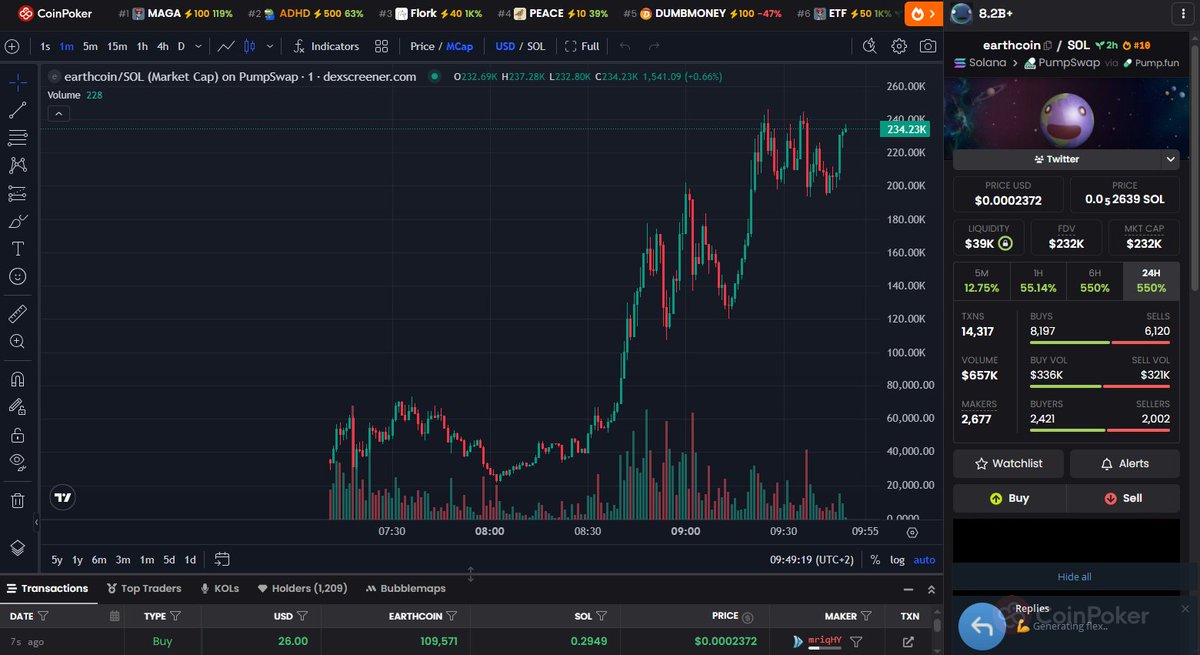
Task: Select the 5m timeframe
Action: pyautogui.click(x=90, y=46)
